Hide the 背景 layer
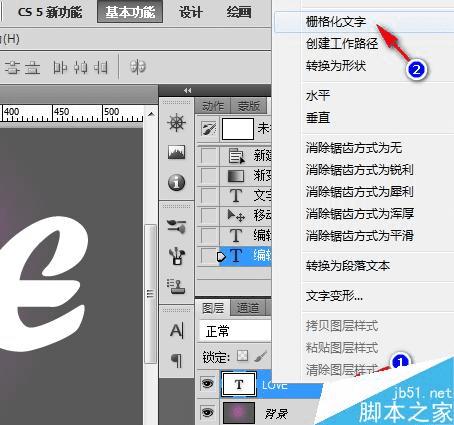Image resolution: width=454 pixels, height=425 pixels. pyautogui.click(x=208, y=413)
